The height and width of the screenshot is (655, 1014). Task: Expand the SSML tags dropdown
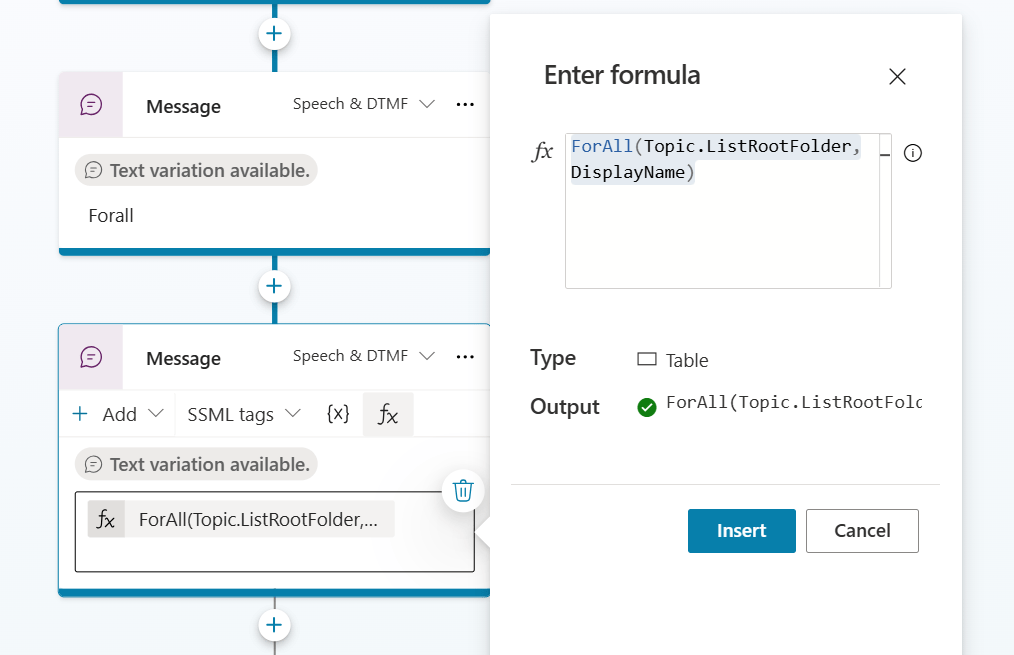pos(244,414)
